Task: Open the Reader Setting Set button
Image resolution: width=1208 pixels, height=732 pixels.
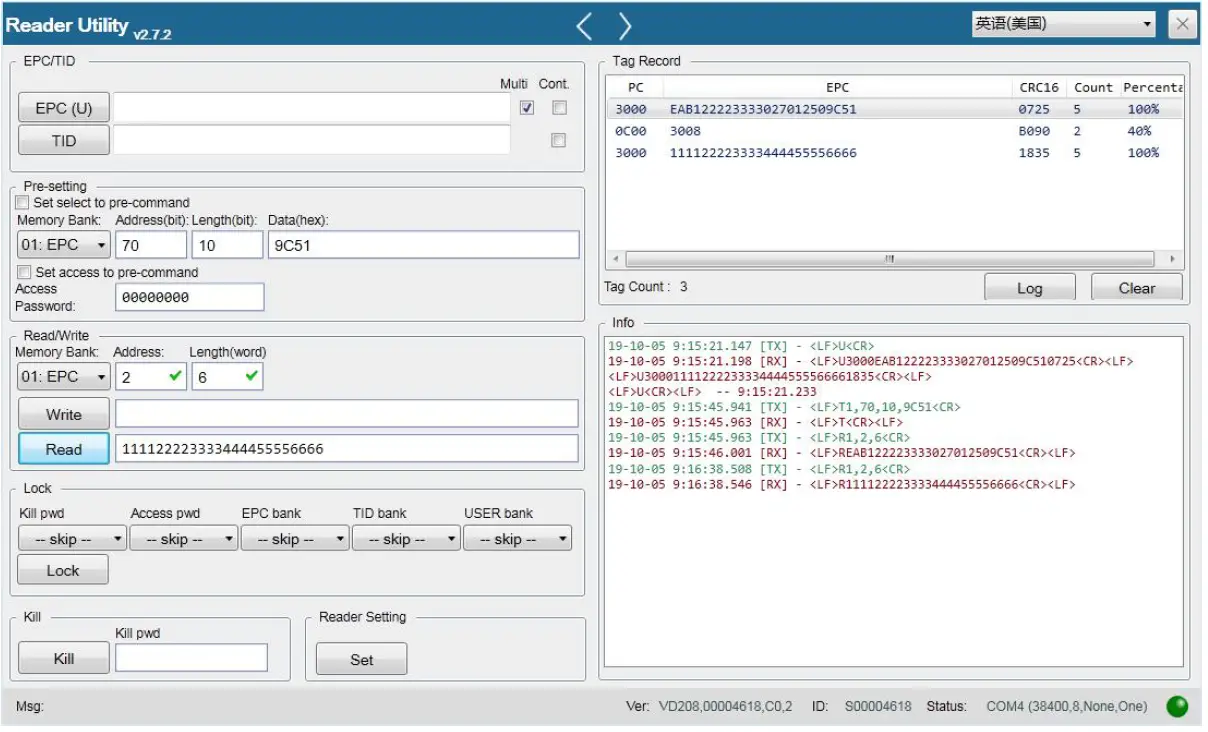Action: 361,660
